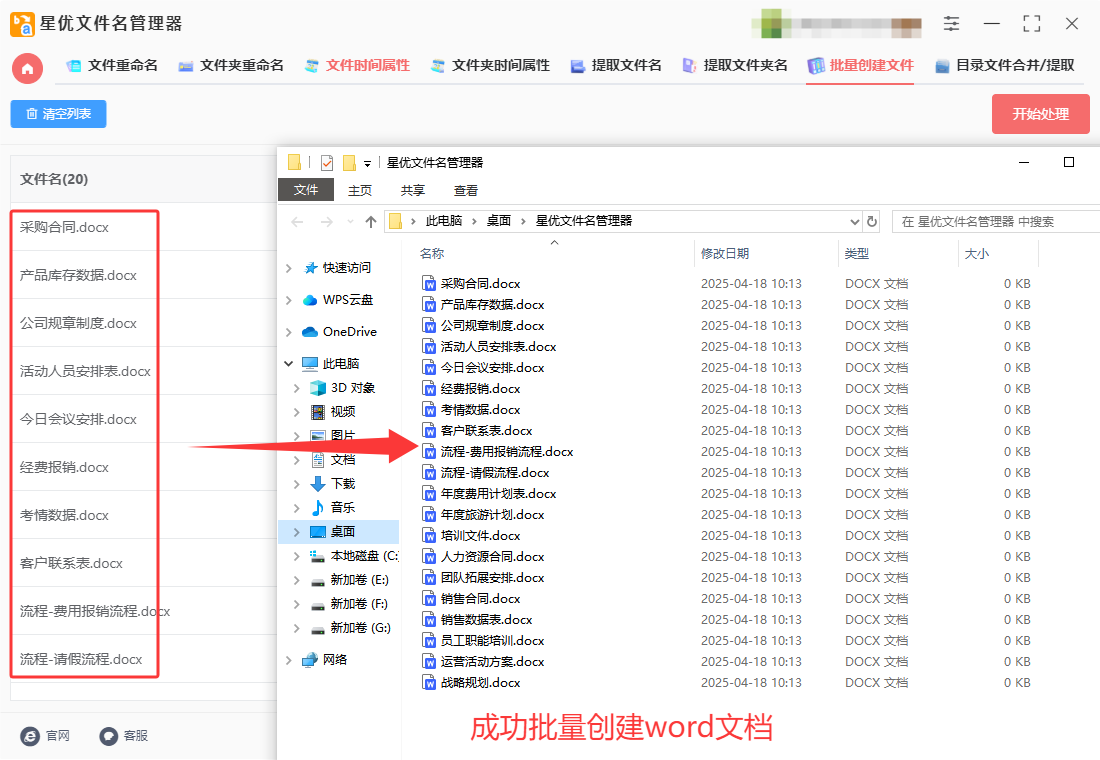
Task: Click the 网络 network icon
Action: [x=310, y=660]
